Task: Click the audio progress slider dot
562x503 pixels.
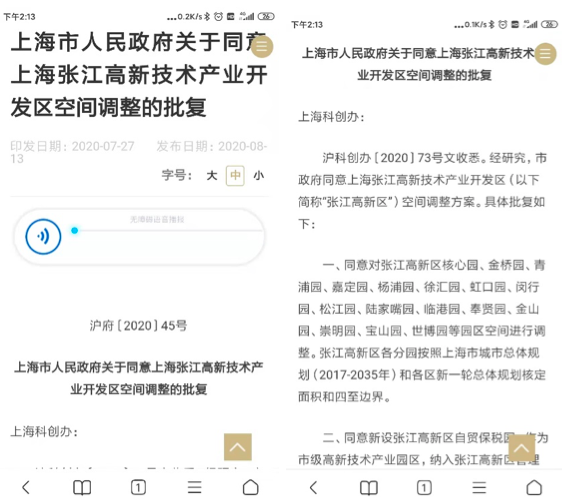Action: click(x=75, y=231)
